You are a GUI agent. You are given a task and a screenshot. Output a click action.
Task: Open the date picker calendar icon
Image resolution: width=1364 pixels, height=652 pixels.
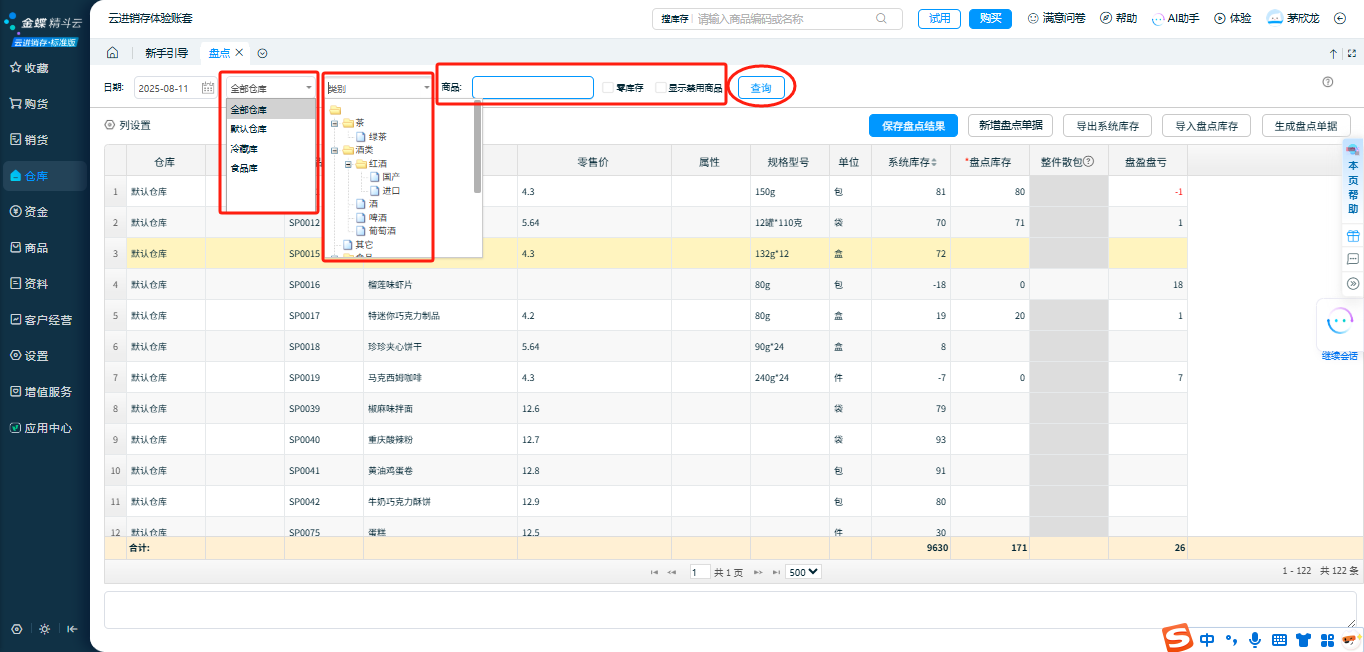tap(208, 88)
